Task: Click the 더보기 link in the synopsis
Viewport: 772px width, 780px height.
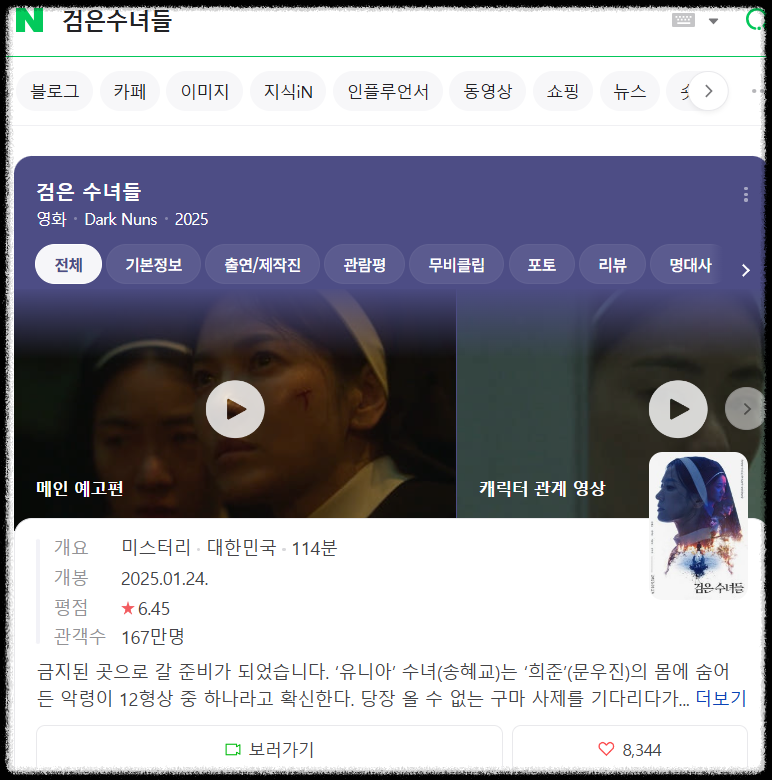Action: [x=721, y=698]
